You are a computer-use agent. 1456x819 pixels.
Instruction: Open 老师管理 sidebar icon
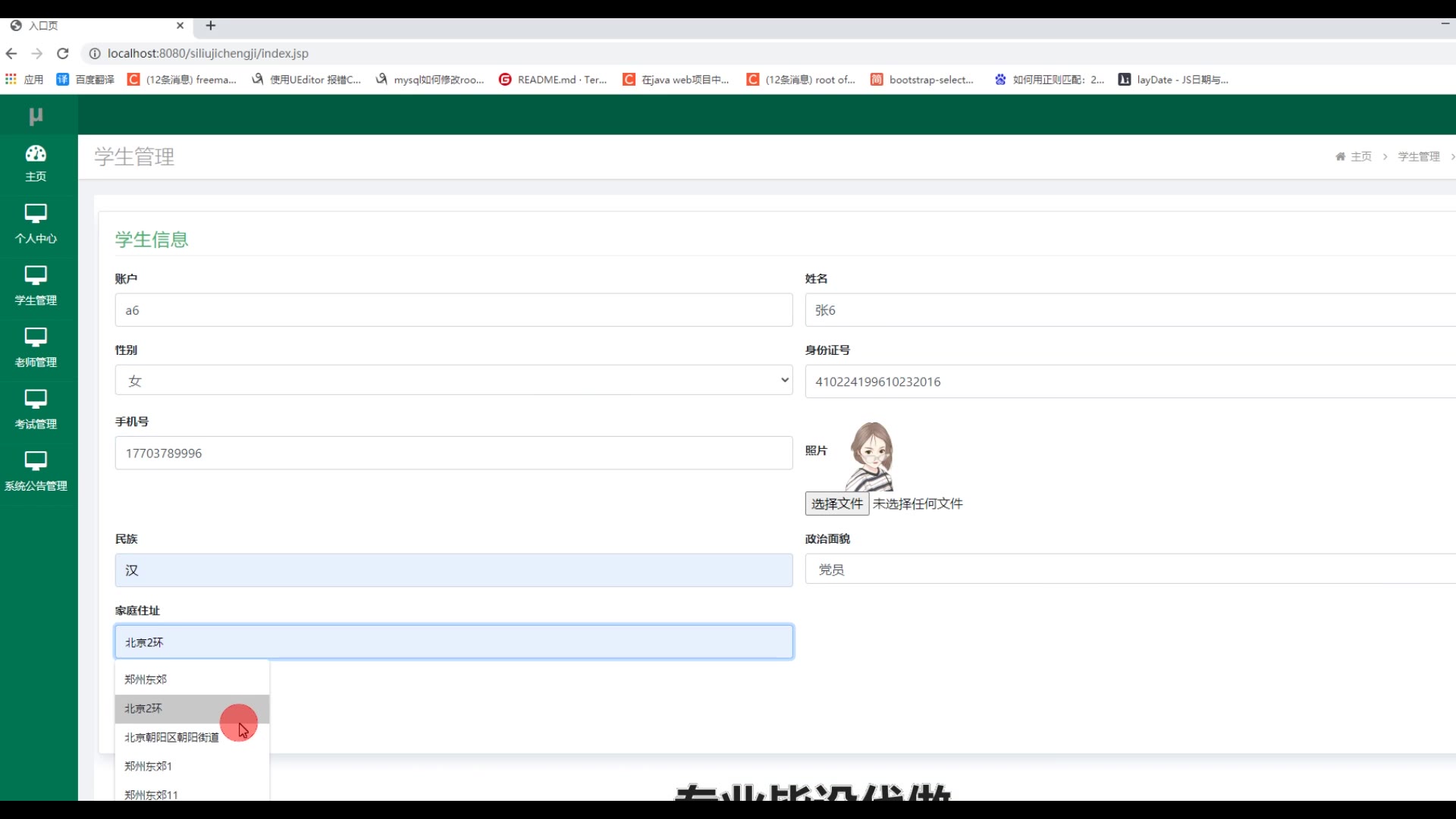(36, 337)
